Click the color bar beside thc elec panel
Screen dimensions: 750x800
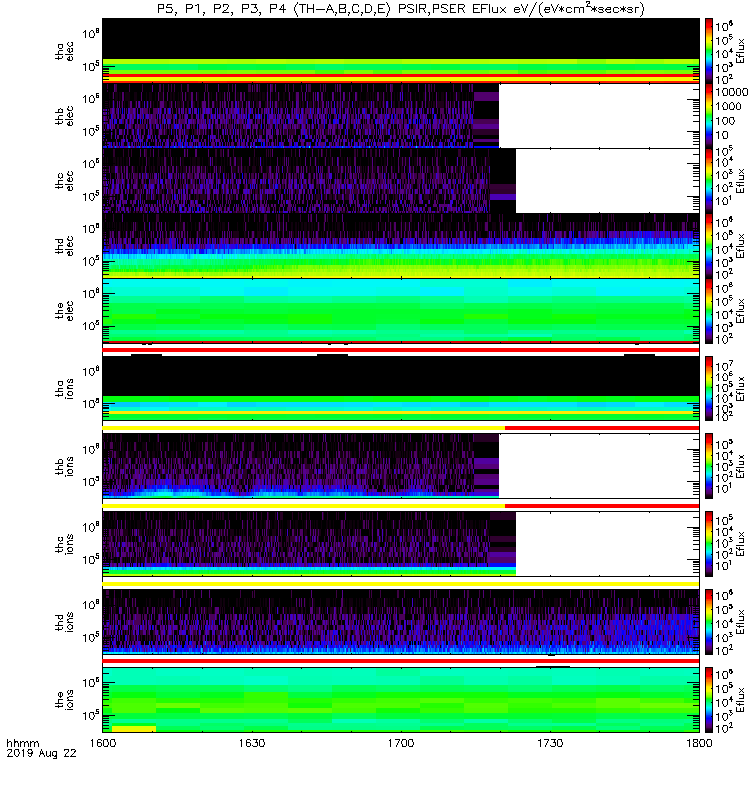point(709,181)
